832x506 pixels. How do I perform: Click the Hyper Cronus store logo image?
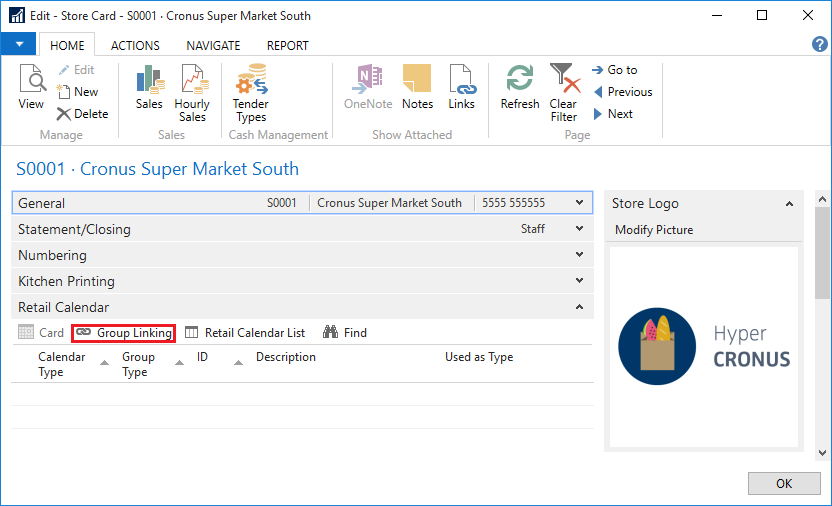(x=704, y=346)
